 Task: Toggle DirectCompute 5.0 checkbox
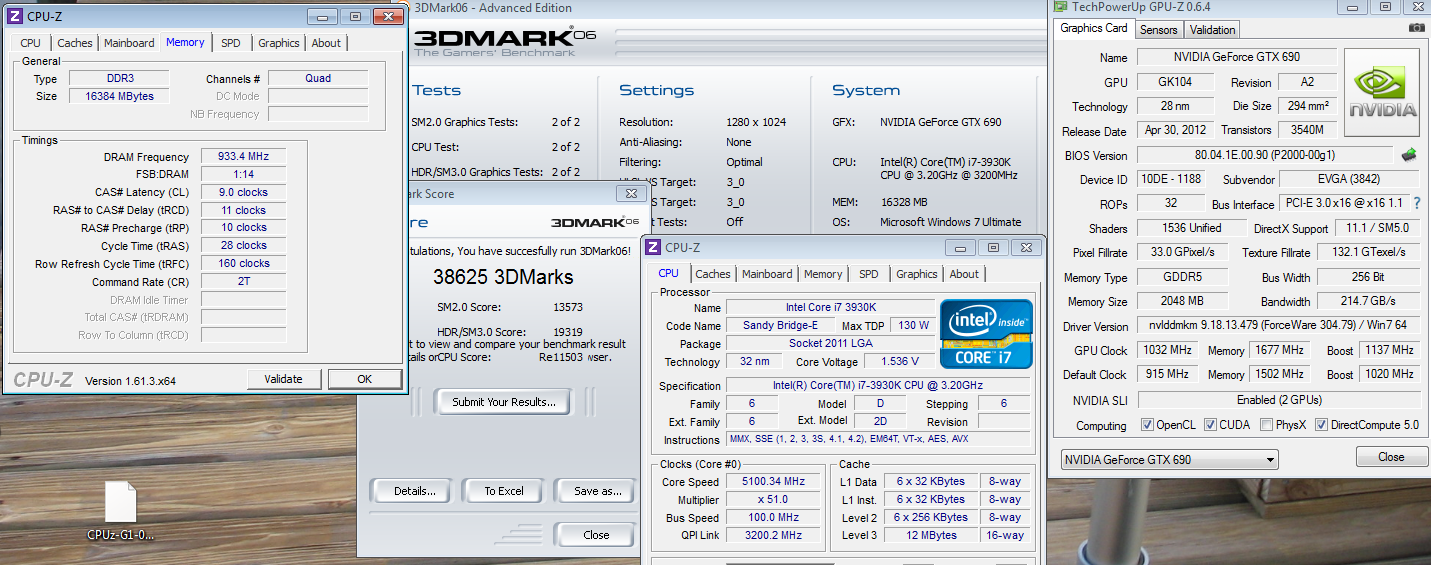1321,425
